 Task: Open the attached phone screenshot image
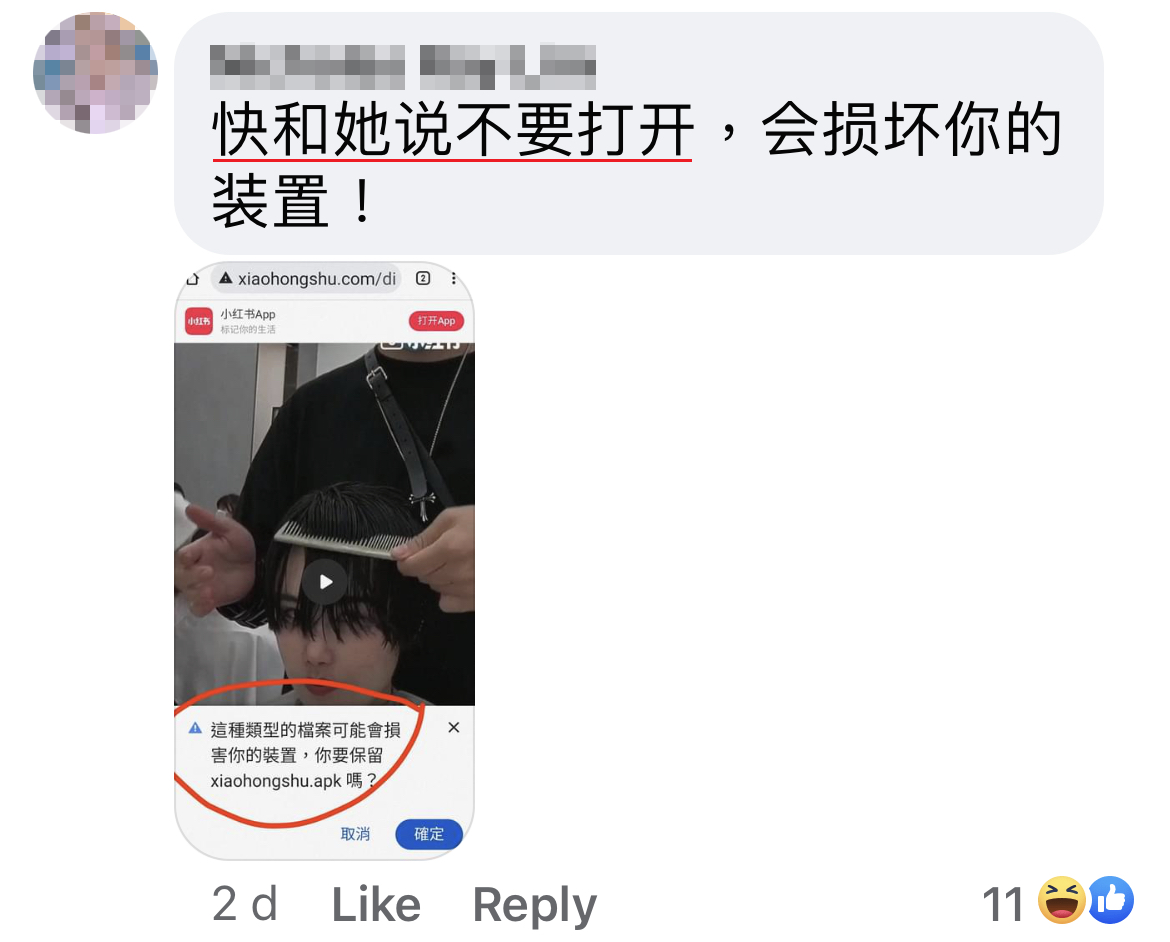(x=325, y=561)
